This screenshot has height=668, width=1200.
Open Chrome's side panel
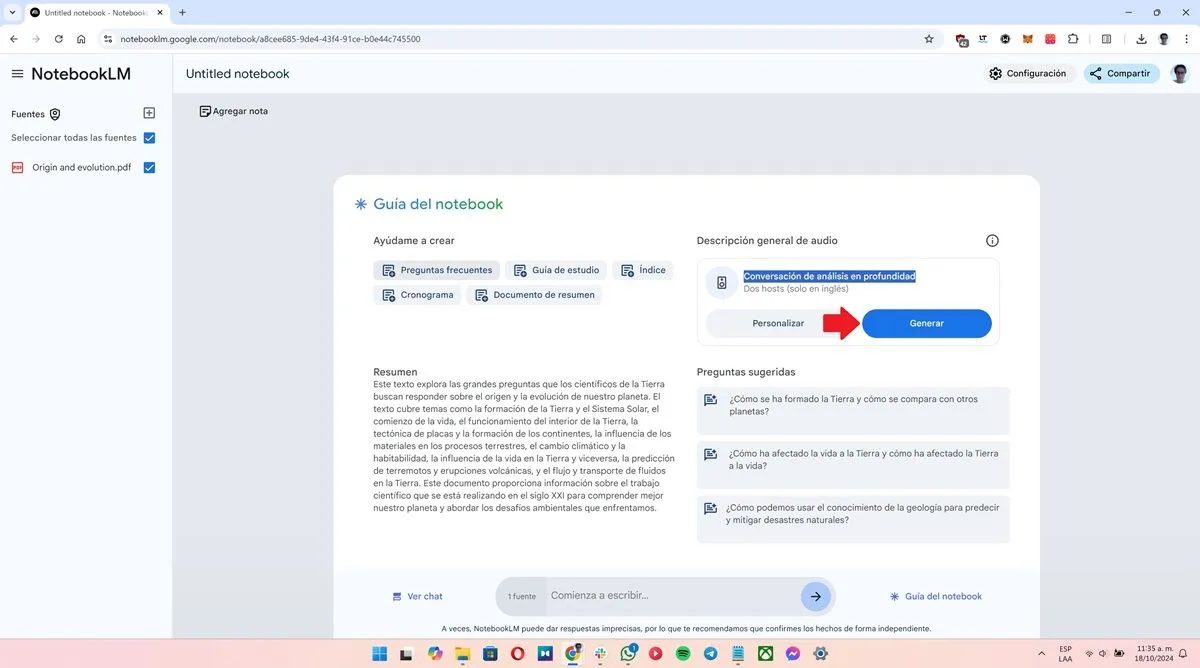pos(1106,39)
